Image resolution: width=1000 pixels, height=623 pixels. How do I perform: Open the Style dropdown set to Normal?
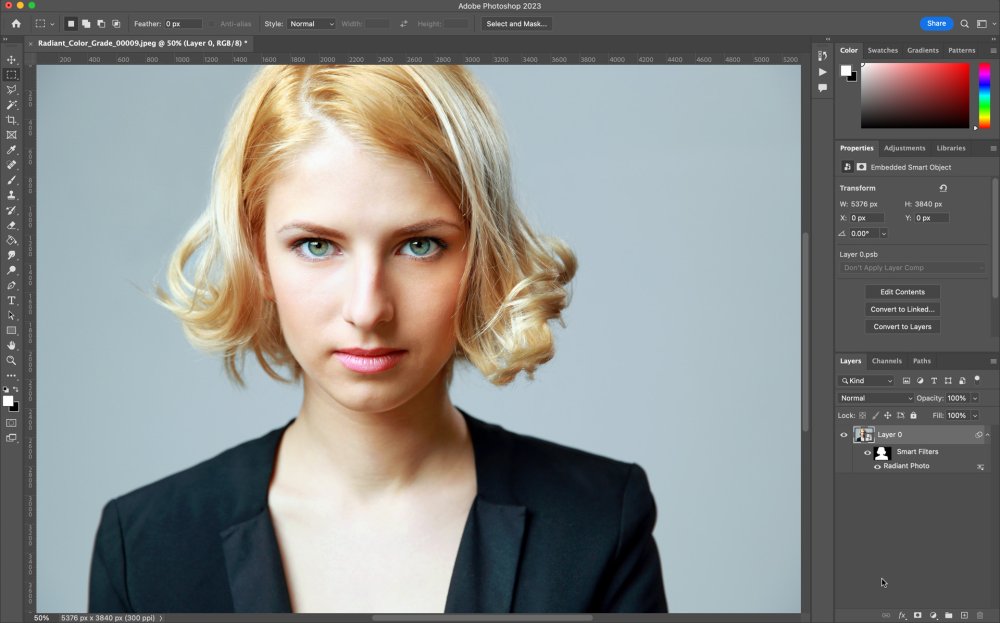click(312, 23)
